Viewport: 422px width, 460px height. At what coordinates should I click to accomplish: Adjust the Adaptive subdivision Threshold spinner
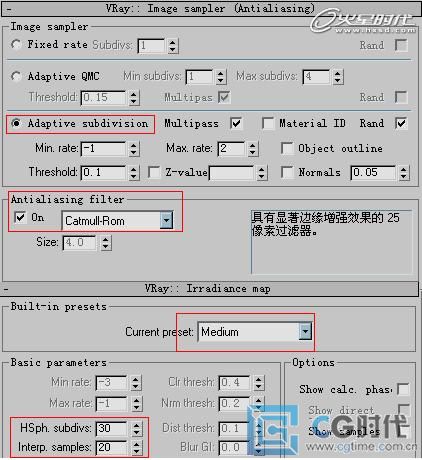tap(134, 173)
